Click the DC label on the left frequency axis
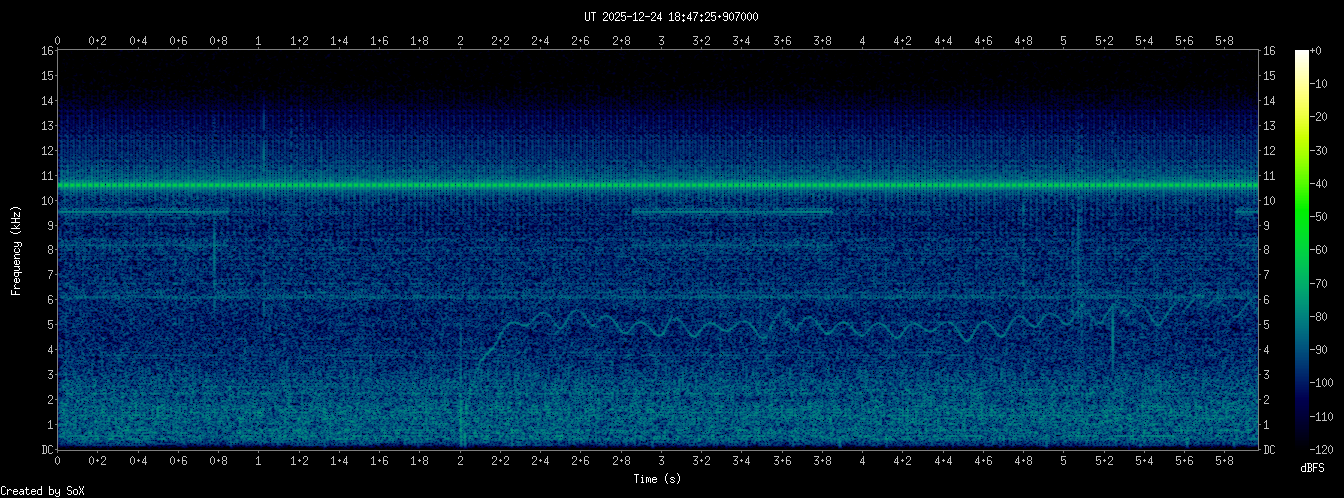This screenshot has width=1344, height=498. pos(46,449)
